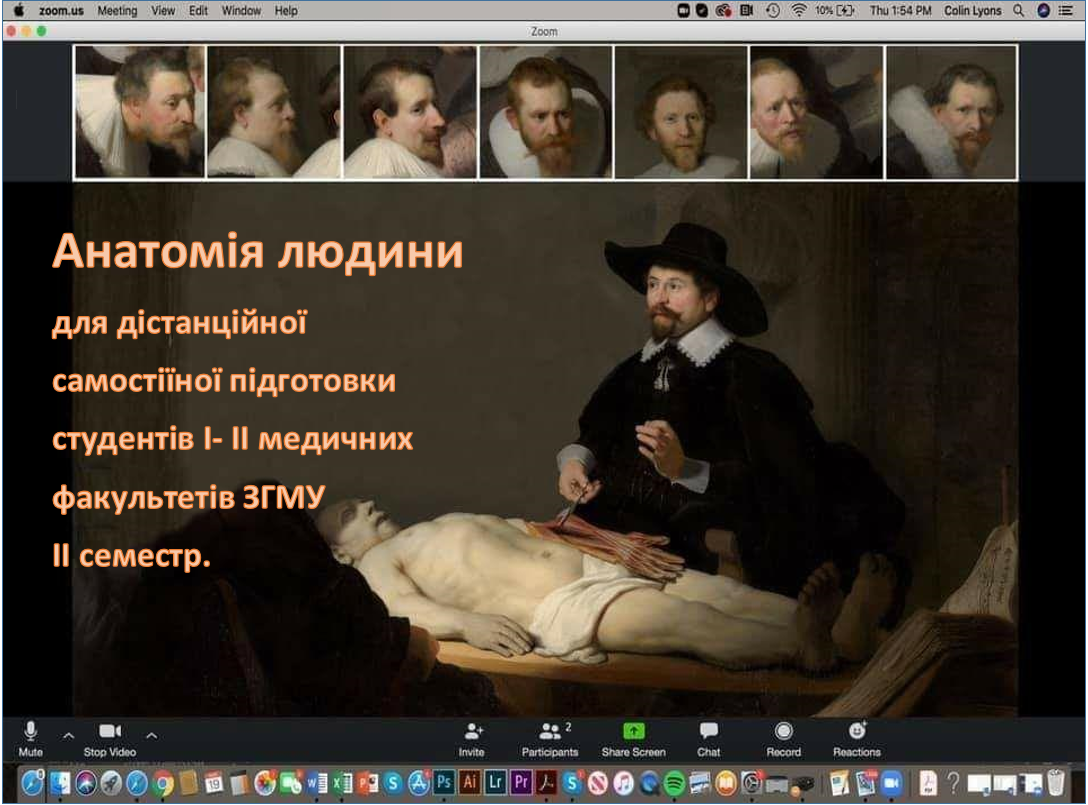Screen dimensions: 1088x805
Task: Open Siri from the menu bar
Action: pos(1043,10)
